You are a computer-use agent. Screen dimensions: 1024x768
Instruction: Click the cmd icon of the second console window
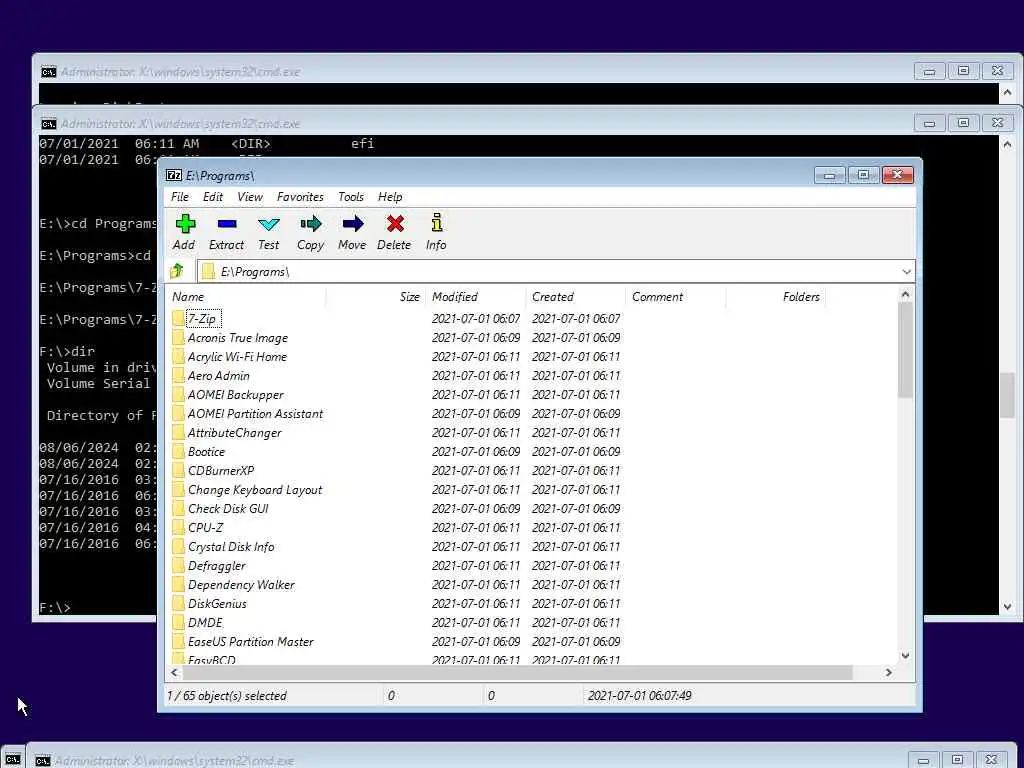[x=48, y=123]
